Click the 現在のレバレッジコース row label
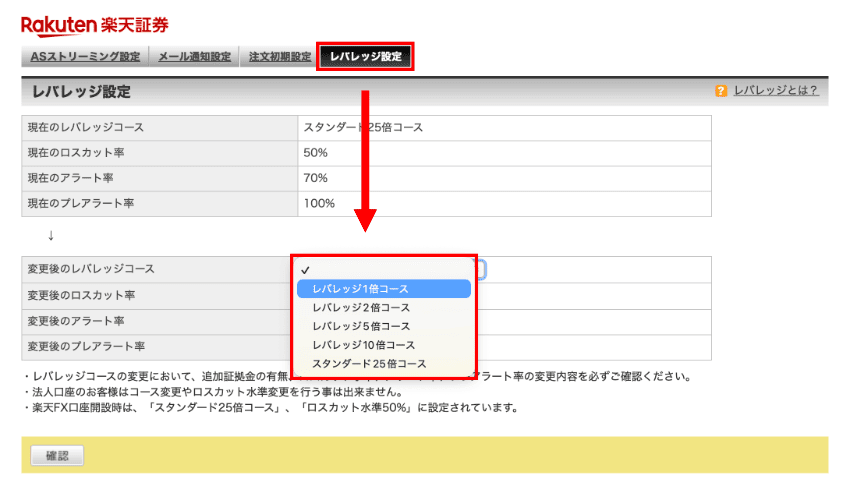The image size is (850, 479). [86, 127]
